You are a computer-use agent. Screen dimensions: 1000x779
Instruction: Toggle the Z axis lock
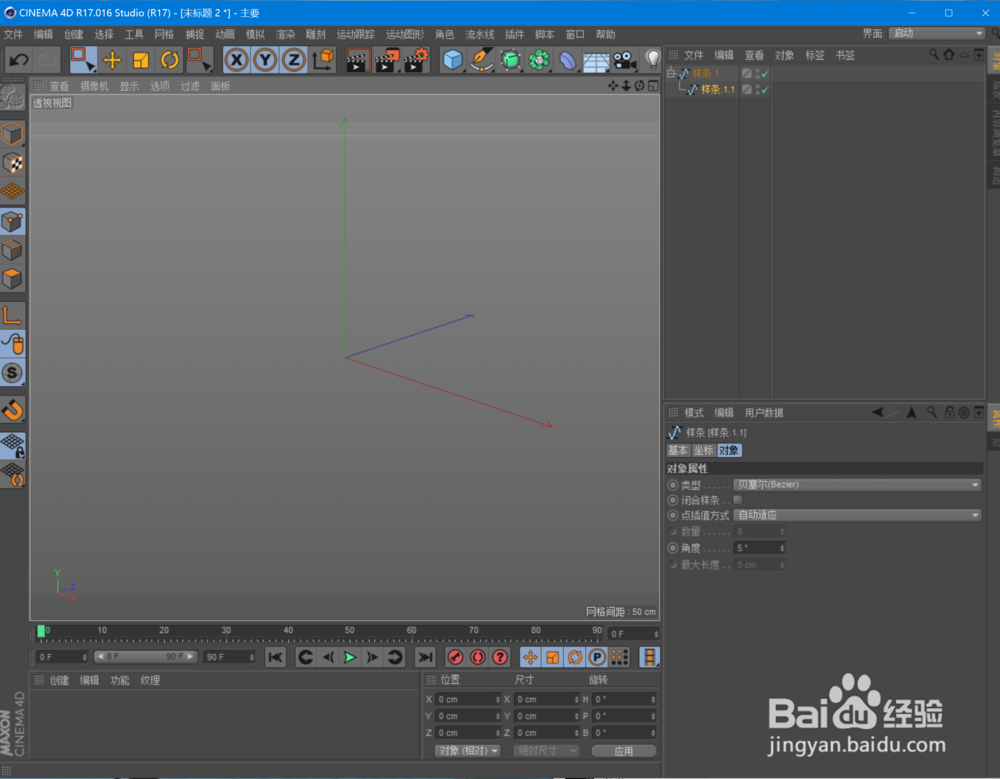(294, 61)
